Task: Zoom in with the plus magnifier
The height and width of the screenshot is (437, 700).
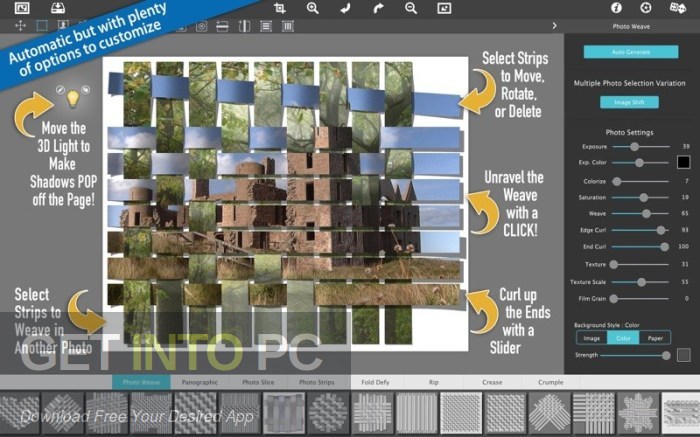Action: tap(312, 8)
